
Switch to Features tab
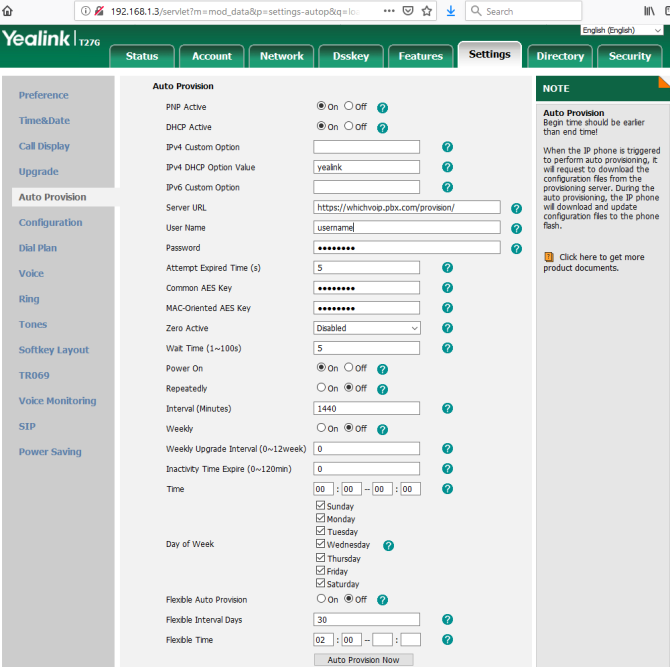pos(420,56)
